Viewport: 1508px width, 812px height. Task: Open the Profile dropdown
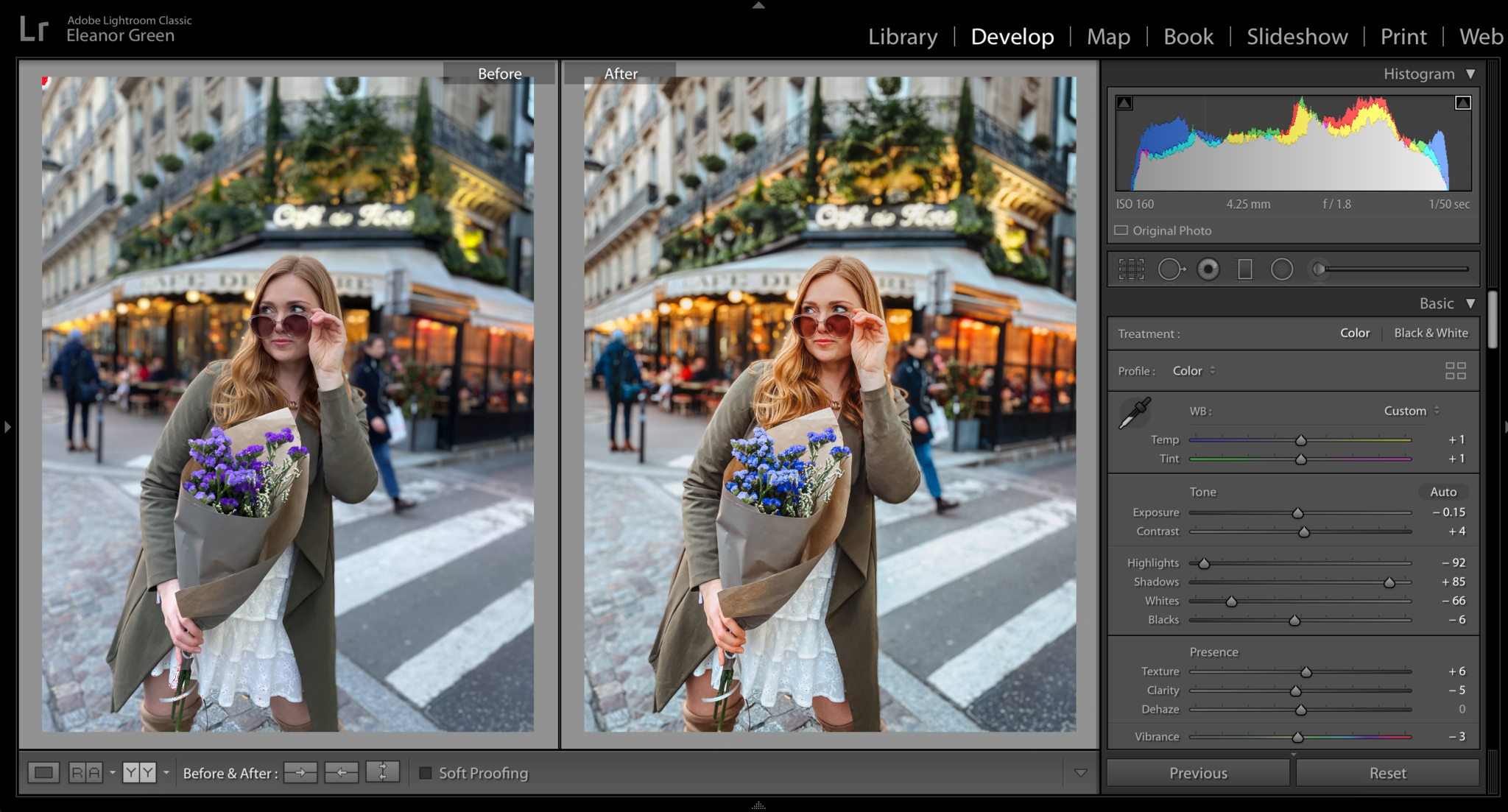coord(1193,370)
